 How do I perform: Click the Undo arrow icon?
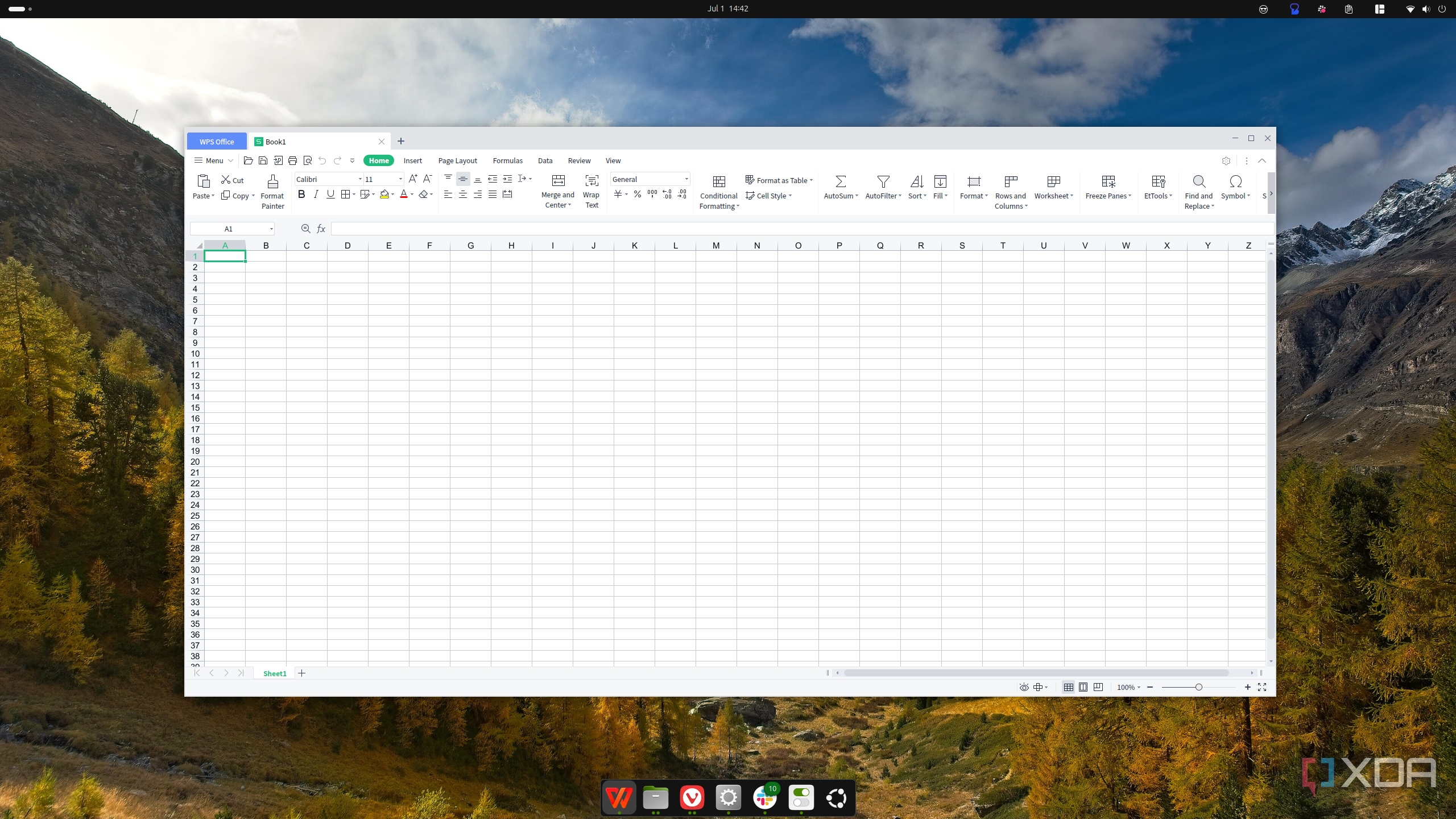coord(322,160)
